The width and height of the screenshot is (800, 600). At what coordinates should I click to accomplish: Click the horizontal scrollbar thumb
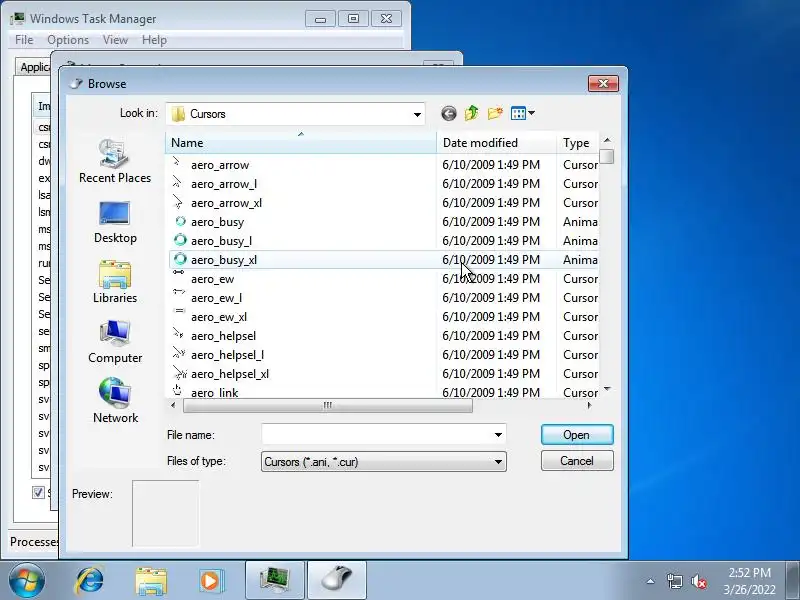[328, 405]
